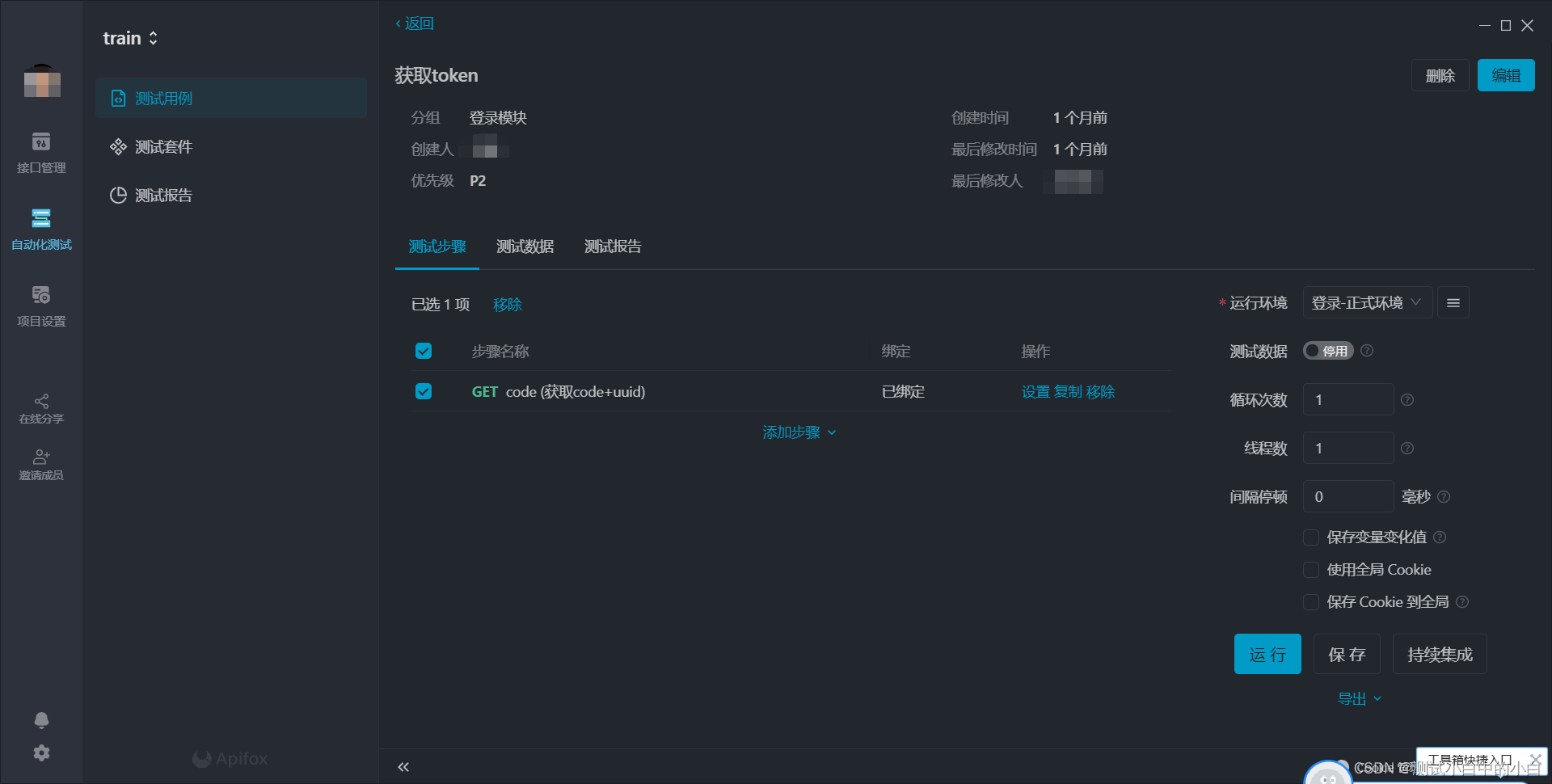Click the help icon next to 循环次数

point(1407,400)
